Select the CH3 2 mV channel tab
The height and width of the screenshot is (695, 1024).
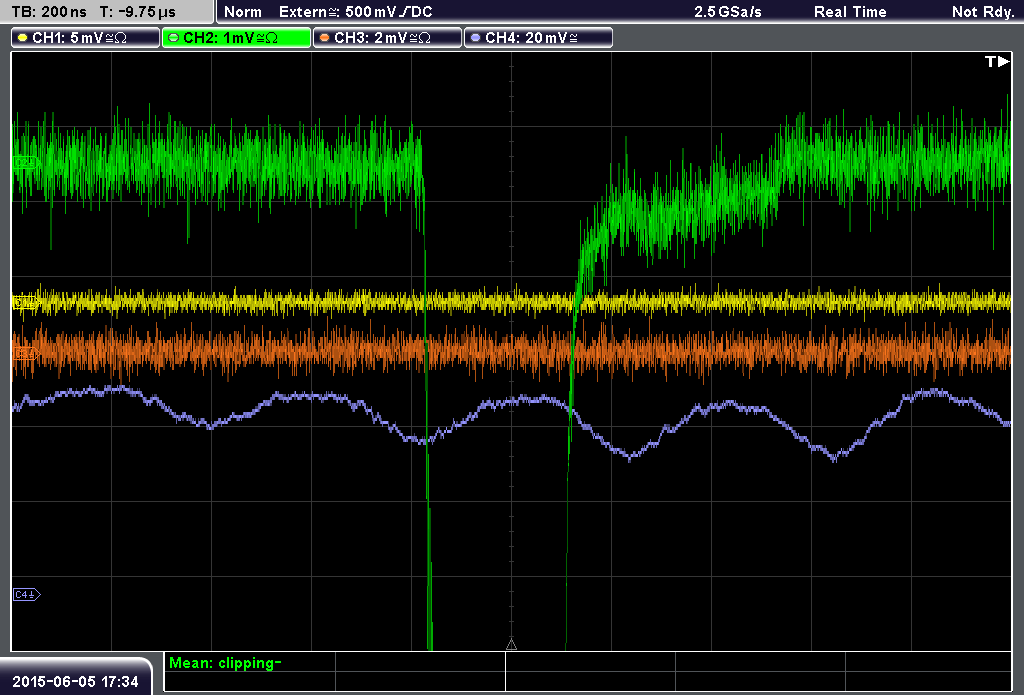387,38
